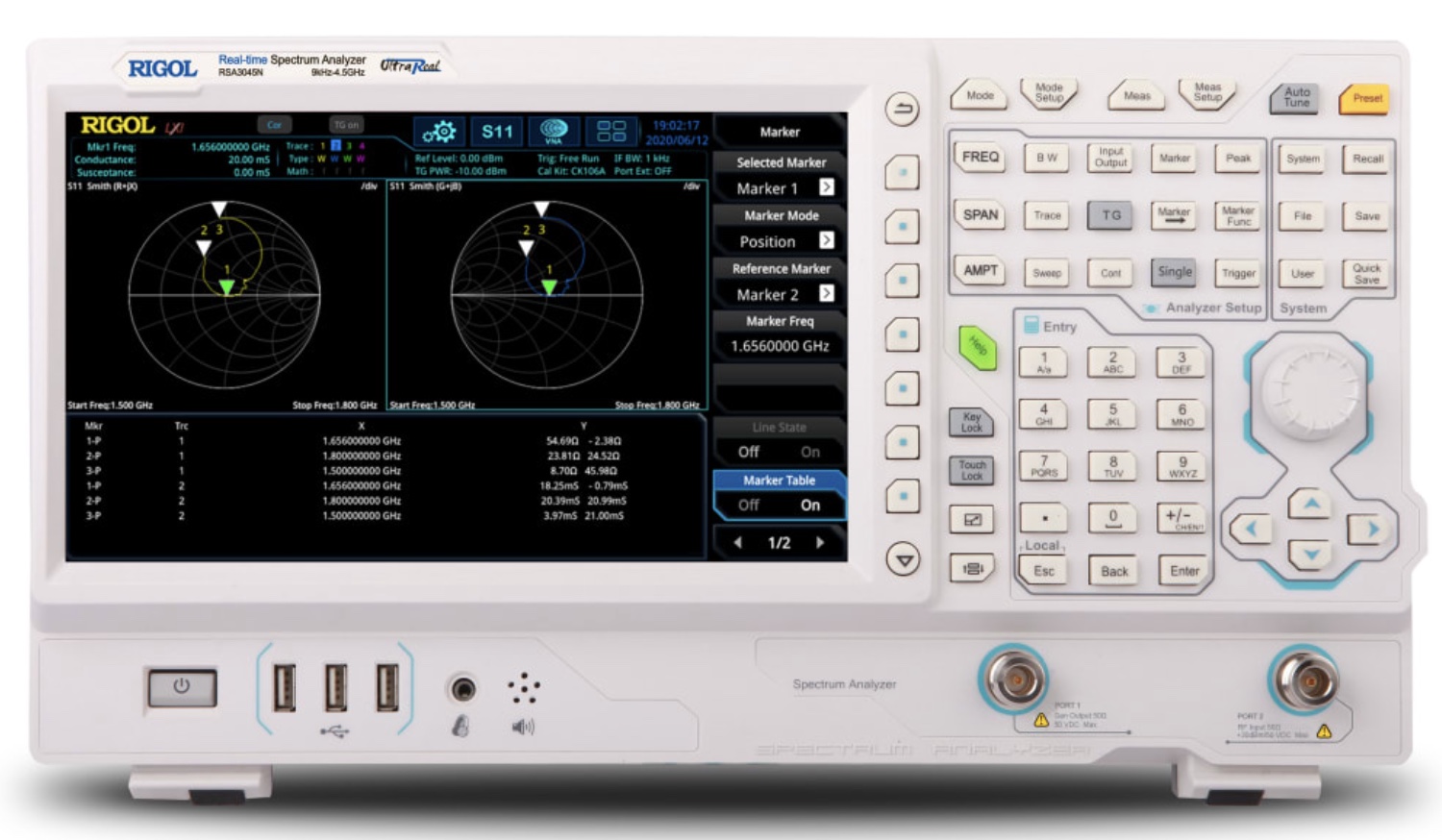This screenshot has width=1442, height=840.
Task: Click the Mode Setup key
Action: point(1049,93)
